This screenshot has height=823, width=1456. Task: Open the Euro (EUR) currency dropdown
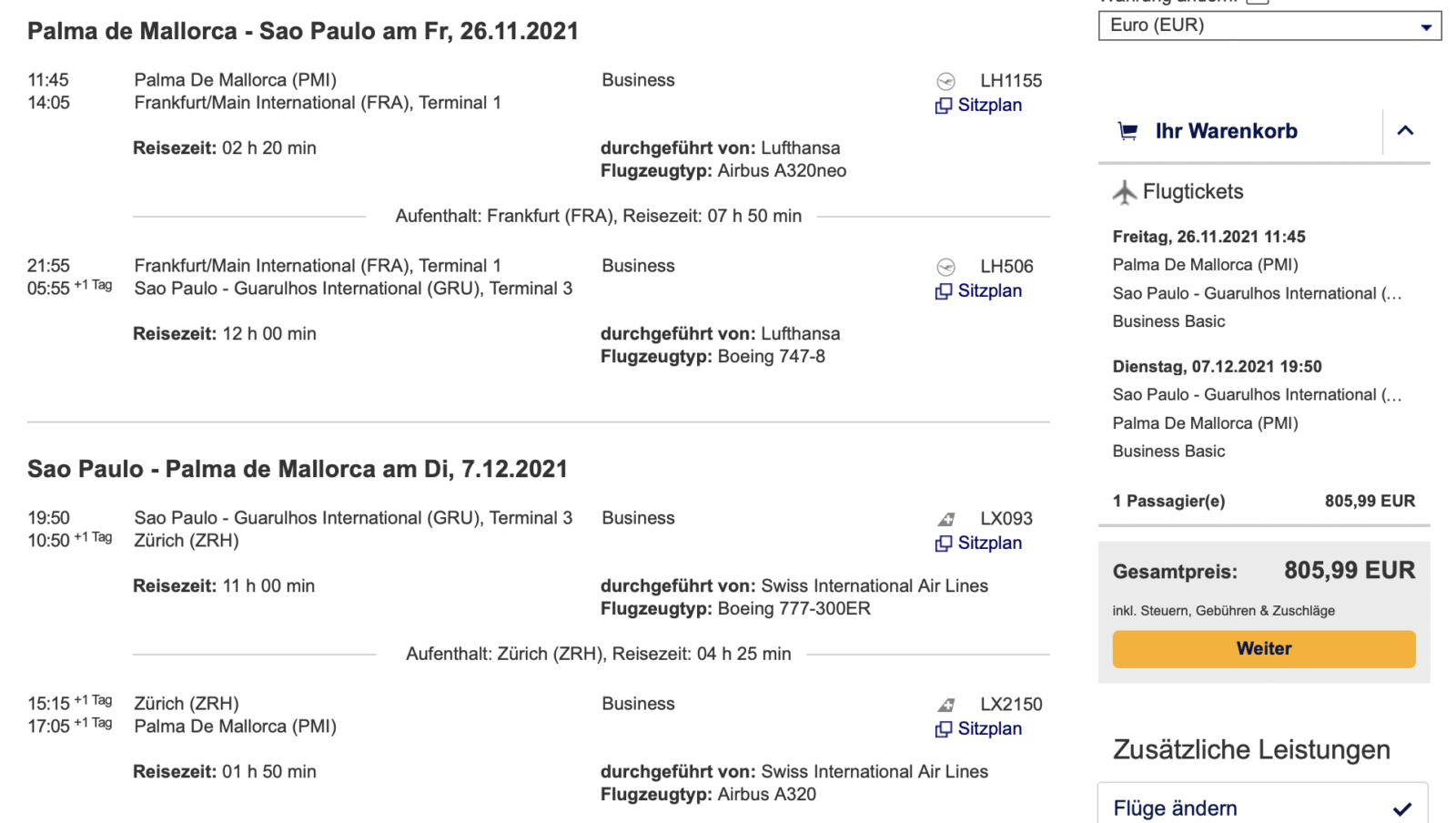pyautogui.click(x=1269, y=25)
